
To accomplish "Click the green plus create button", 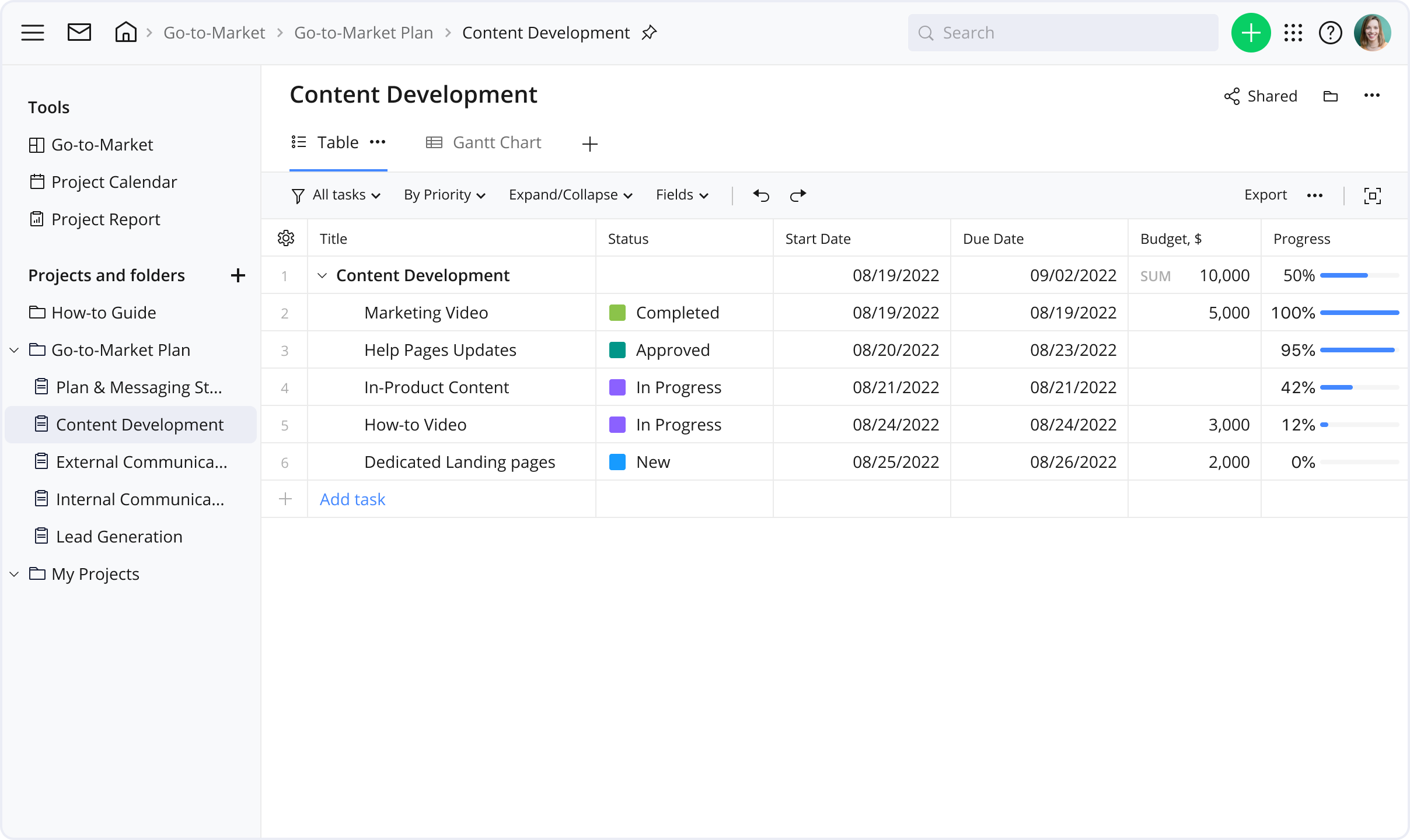I will pos(1251,33).
